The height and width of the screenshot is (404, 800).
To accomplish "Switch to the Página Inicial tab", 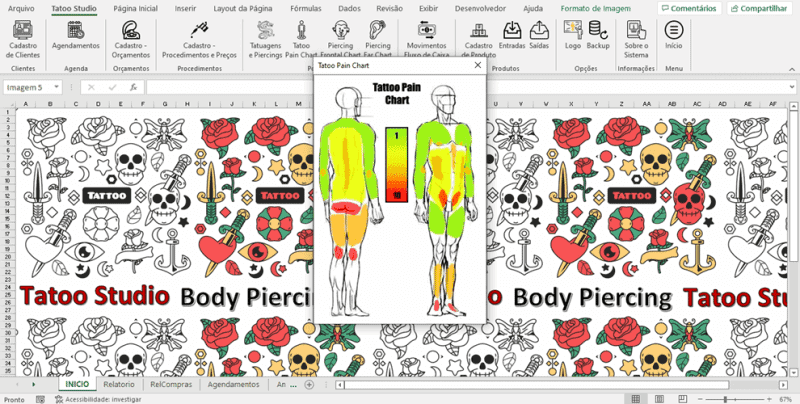I will (135, 8).
